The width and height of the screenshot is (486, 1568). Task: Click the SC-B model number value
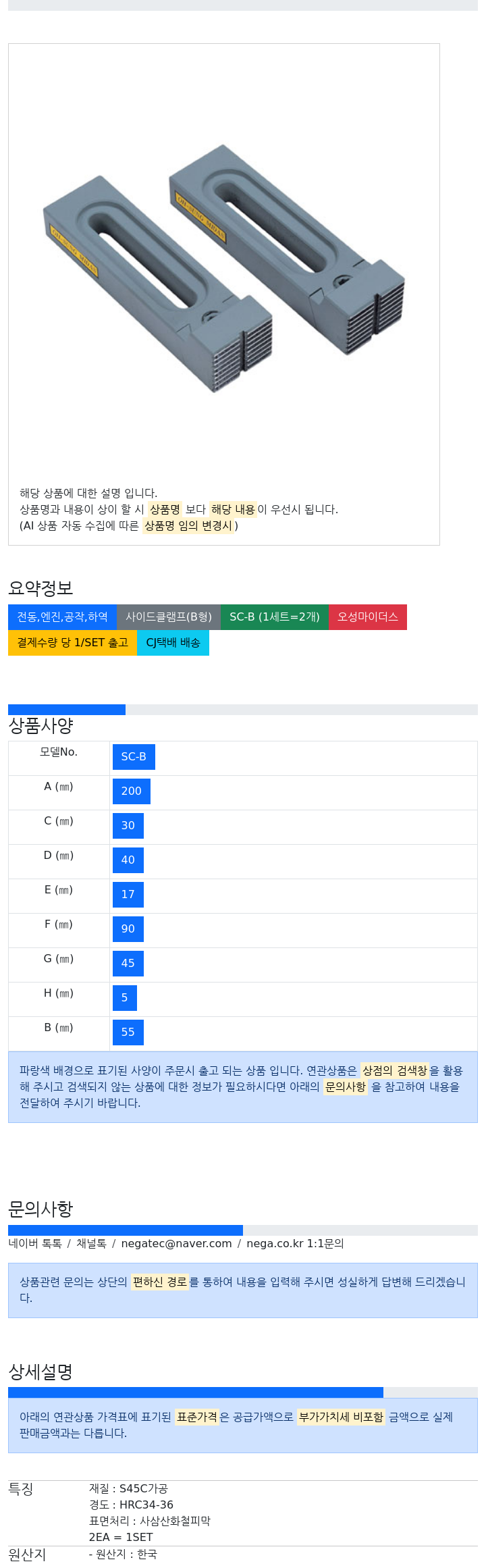134,757
